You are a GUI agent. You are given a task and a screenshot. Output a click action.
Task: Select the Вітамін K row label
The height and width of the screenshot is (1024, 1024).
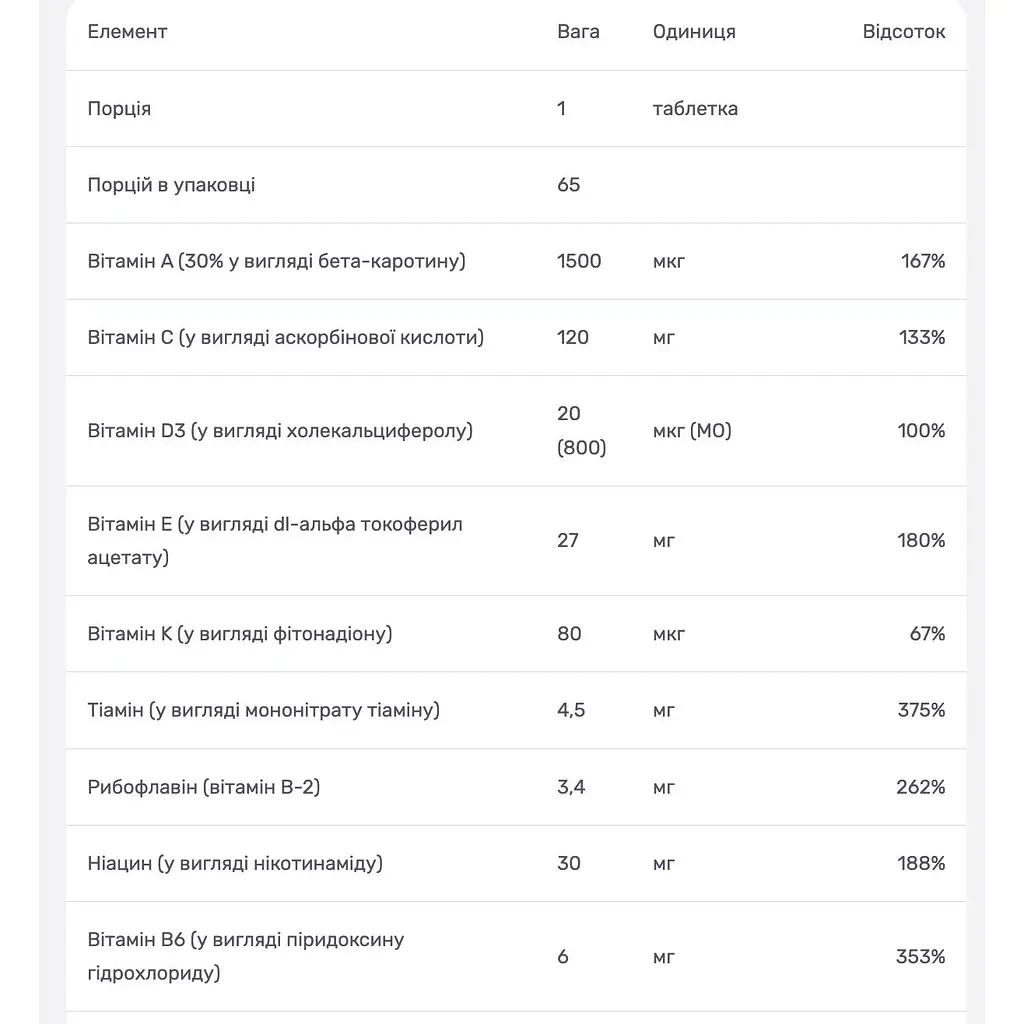click(x=240, y=634)
